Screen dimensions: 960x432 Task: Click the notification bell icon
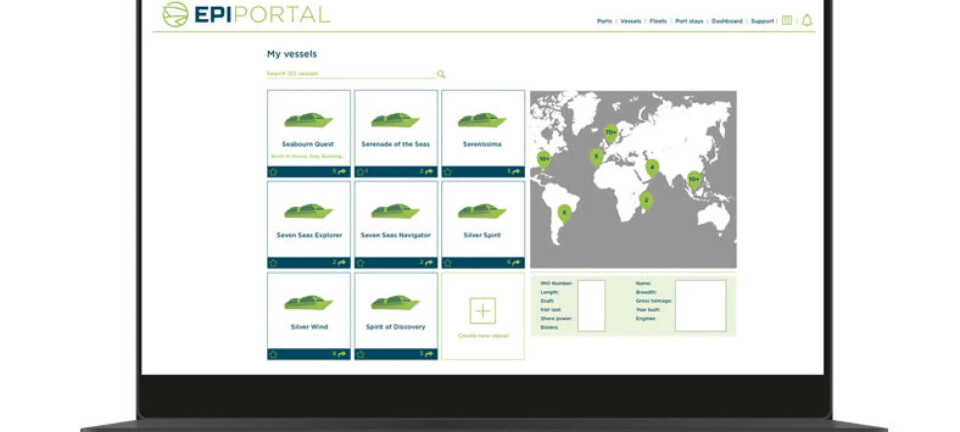click(807, 20)
